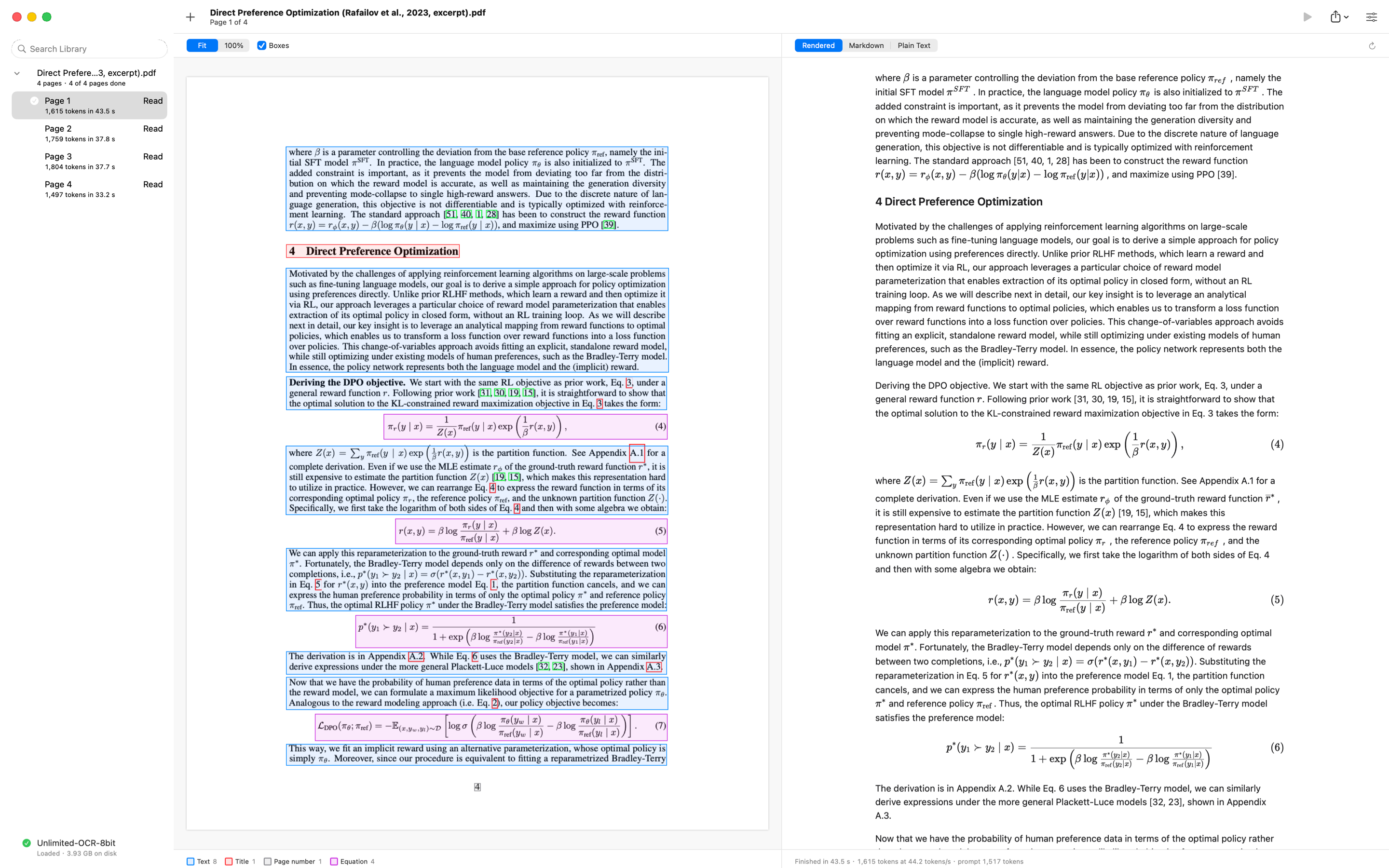Click the '4 Direct Preference Optimization' rendered heading
Image resolution: width=1389 pixels, height=868 pixels.
point(958,202)
